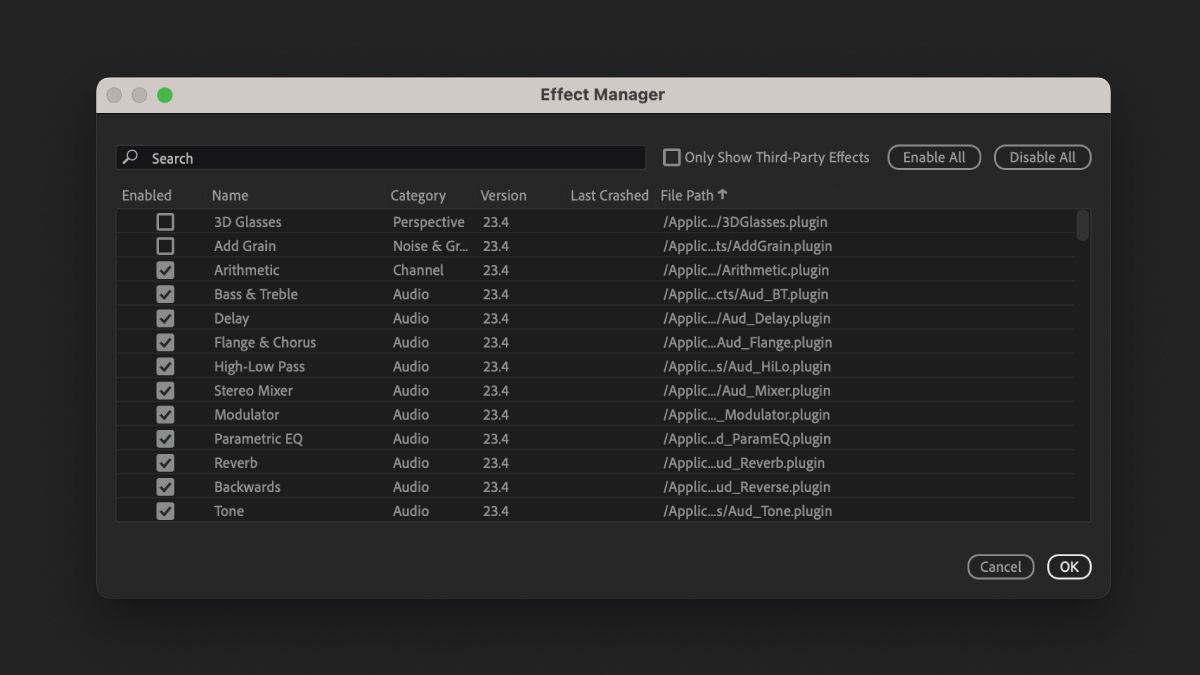Disable the Arithmetic effect
The height and width of the screenshot is (675, 1200).
[165, 269]
